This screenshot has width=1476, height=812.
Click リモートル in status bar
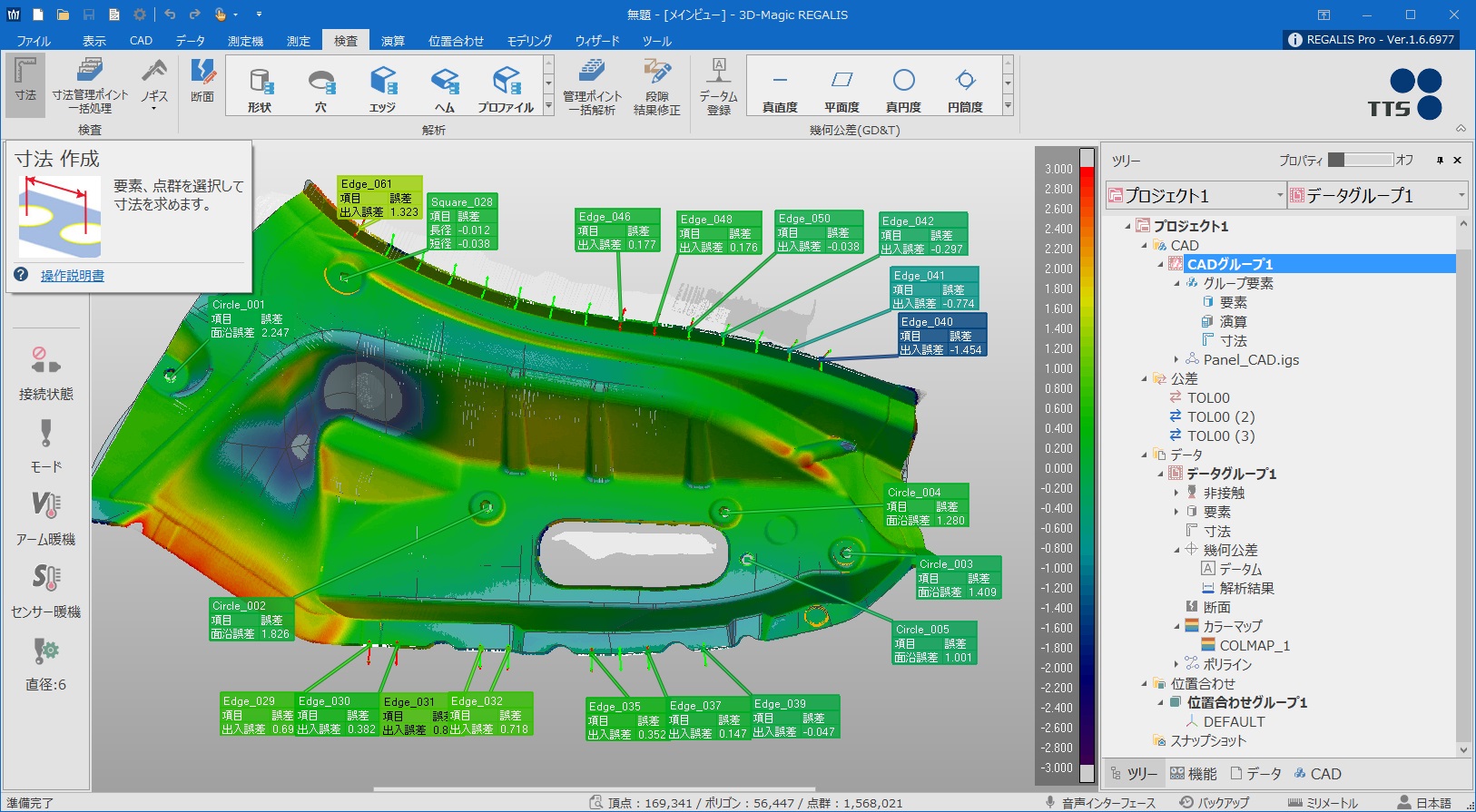tap(1323, 803)
